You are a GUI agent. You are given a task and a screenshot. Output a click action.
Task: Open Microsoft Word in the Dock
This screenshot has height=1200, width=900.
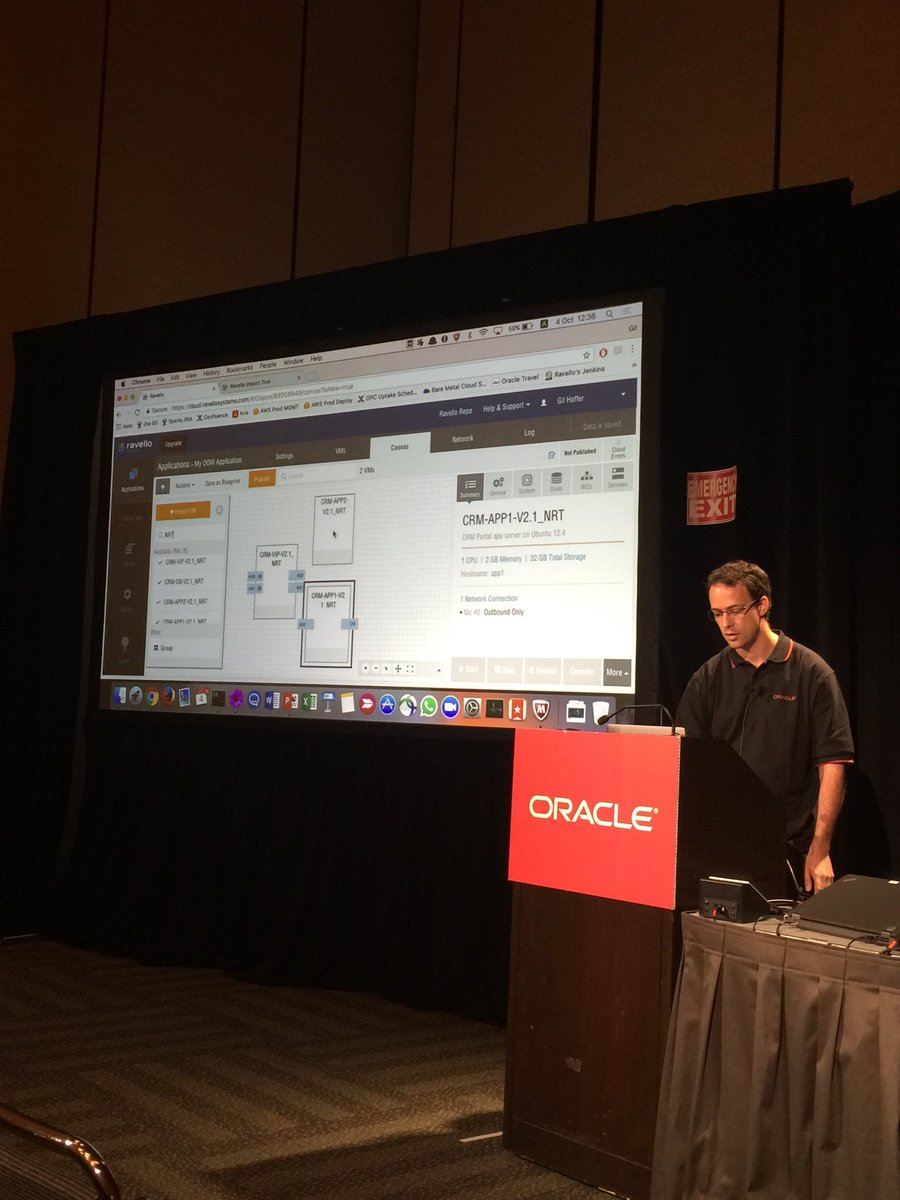[x=272, y=700]
